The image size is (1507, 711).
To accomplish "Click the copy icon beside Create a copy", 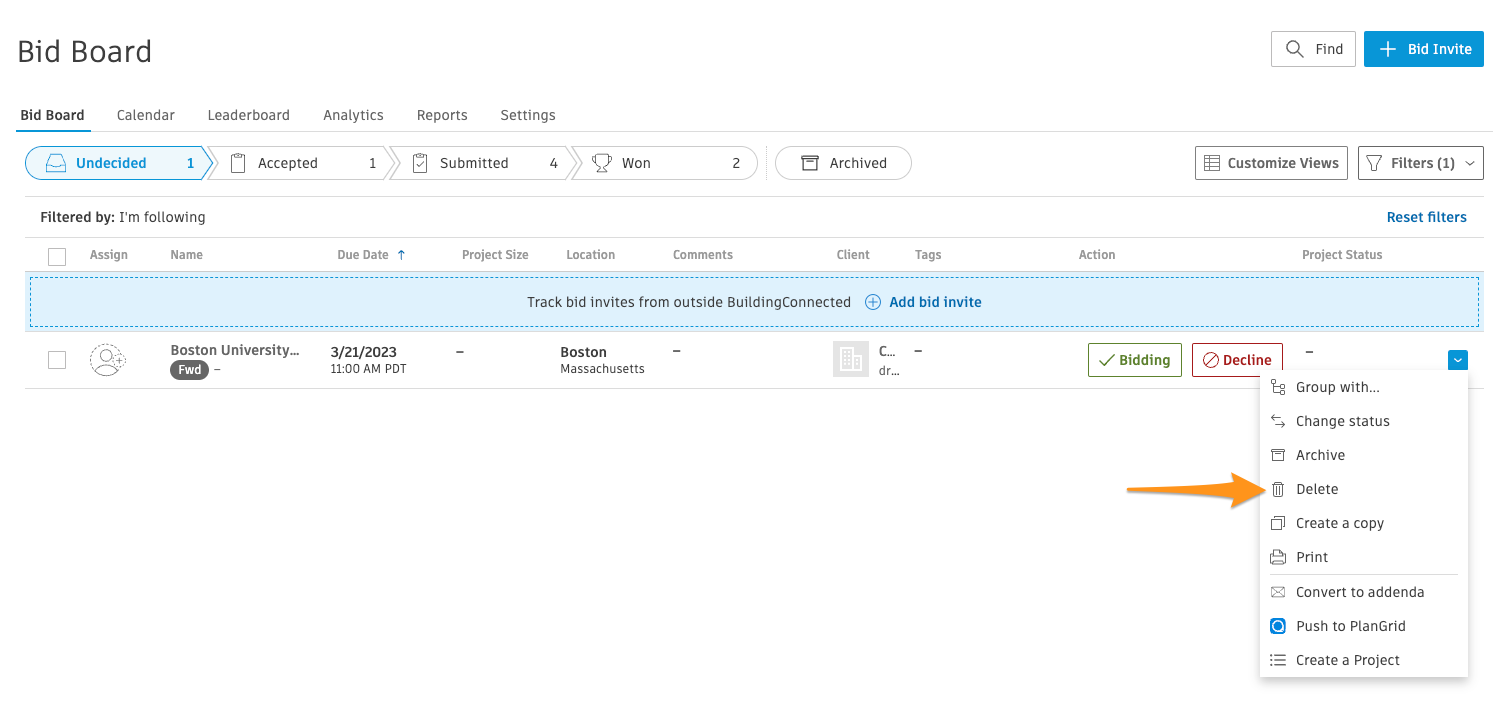I will coord(1278,523).
